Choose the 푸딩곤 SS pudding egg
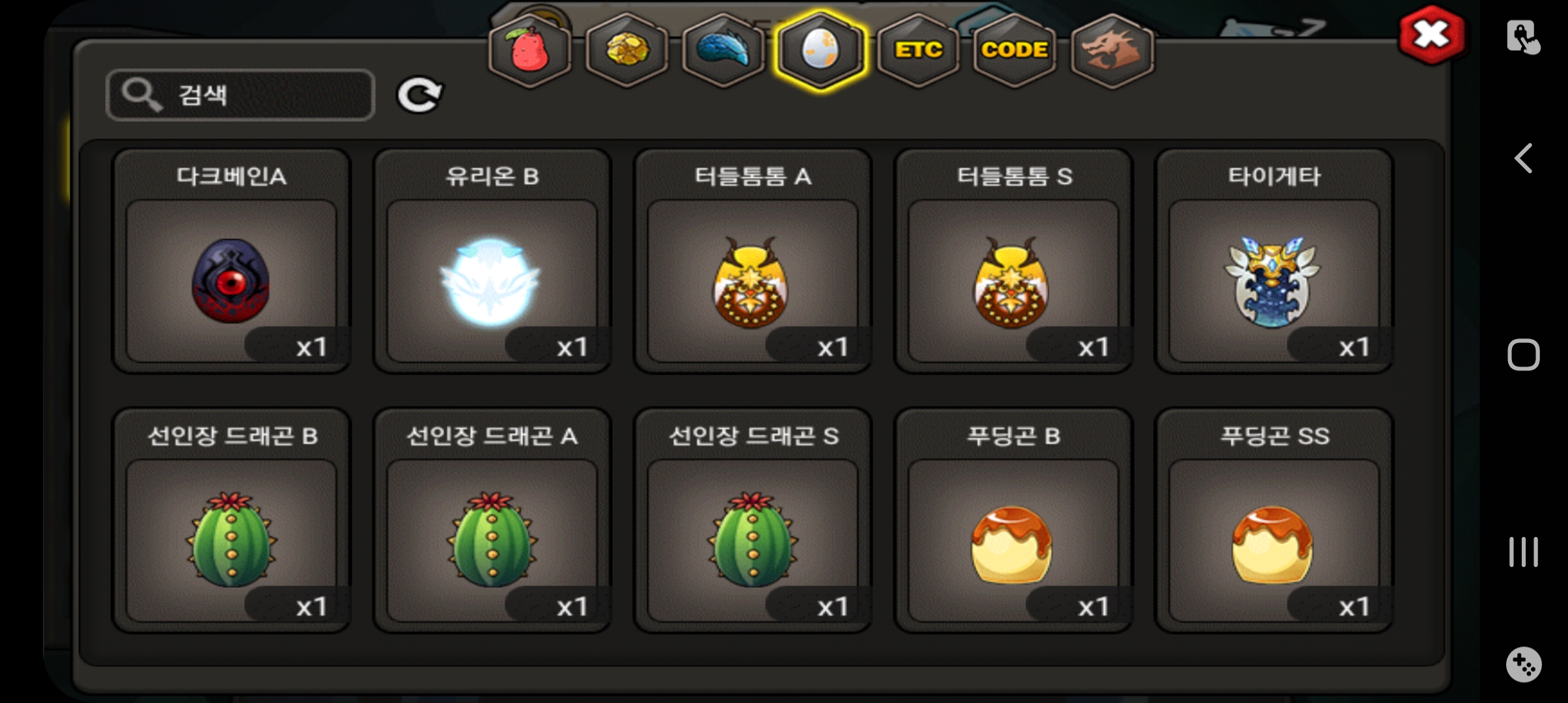Viewport: 1568px width, 703px height. (1274, 521)
